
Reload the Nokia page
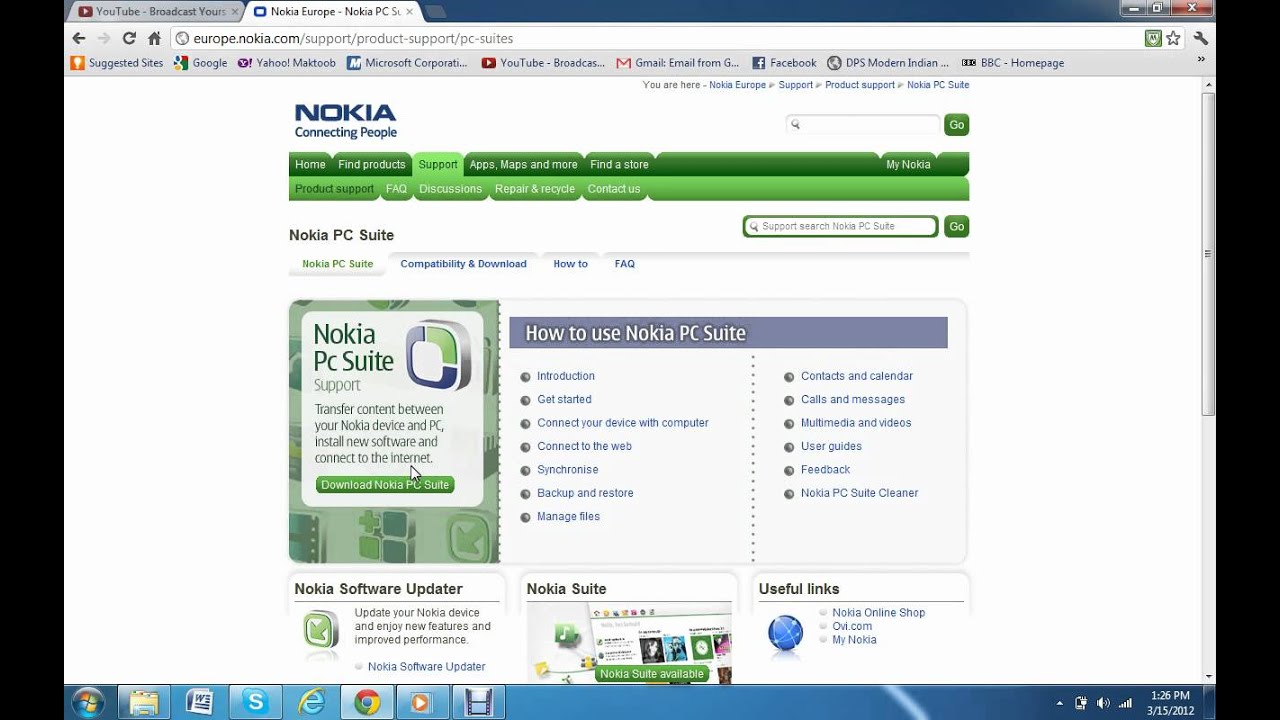tap(129, 38)
